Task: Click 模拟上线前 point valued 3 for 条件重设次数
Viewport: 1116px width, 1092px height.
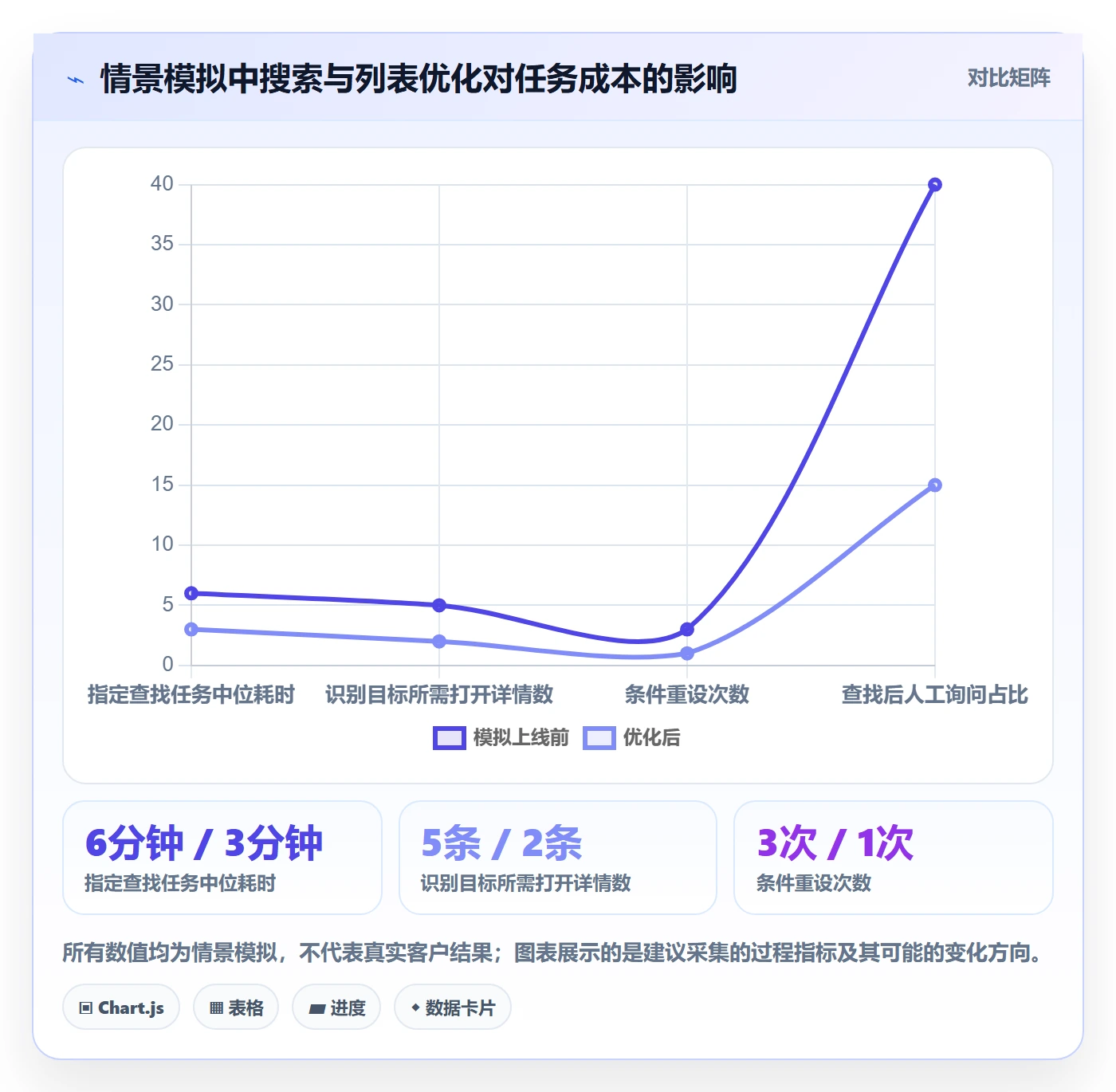Action: (x=687, y=630)
